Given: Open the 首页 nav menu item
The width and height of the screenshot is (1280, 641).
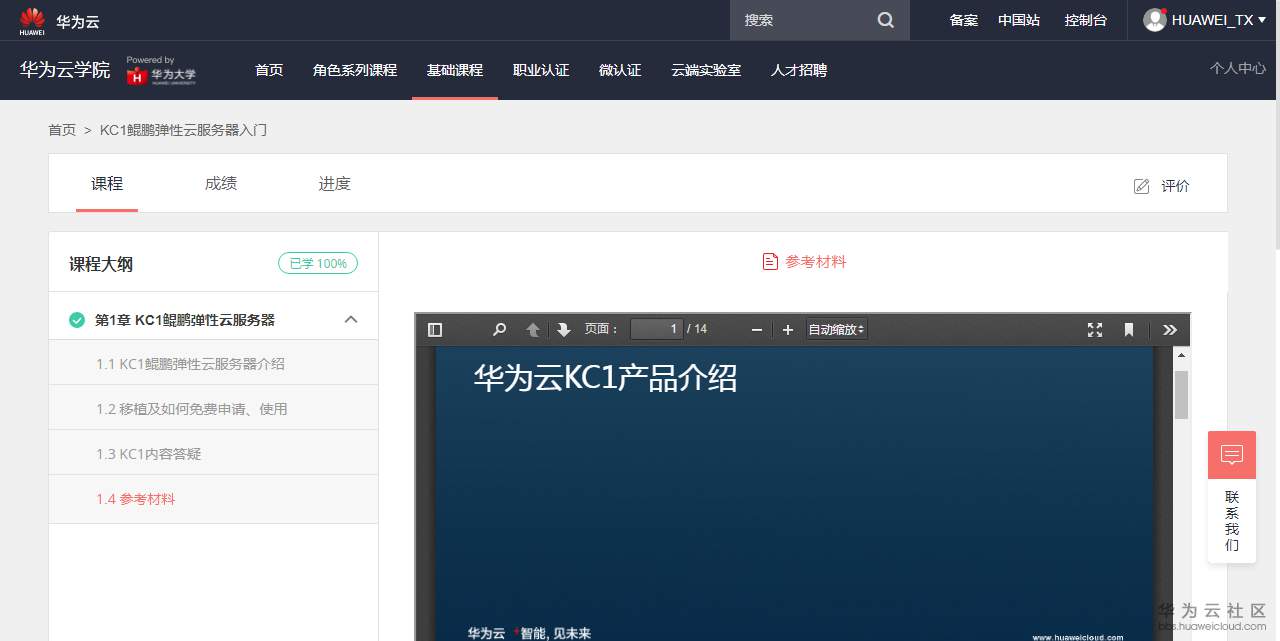Looking at the screenshot, I should pos(269,70).
